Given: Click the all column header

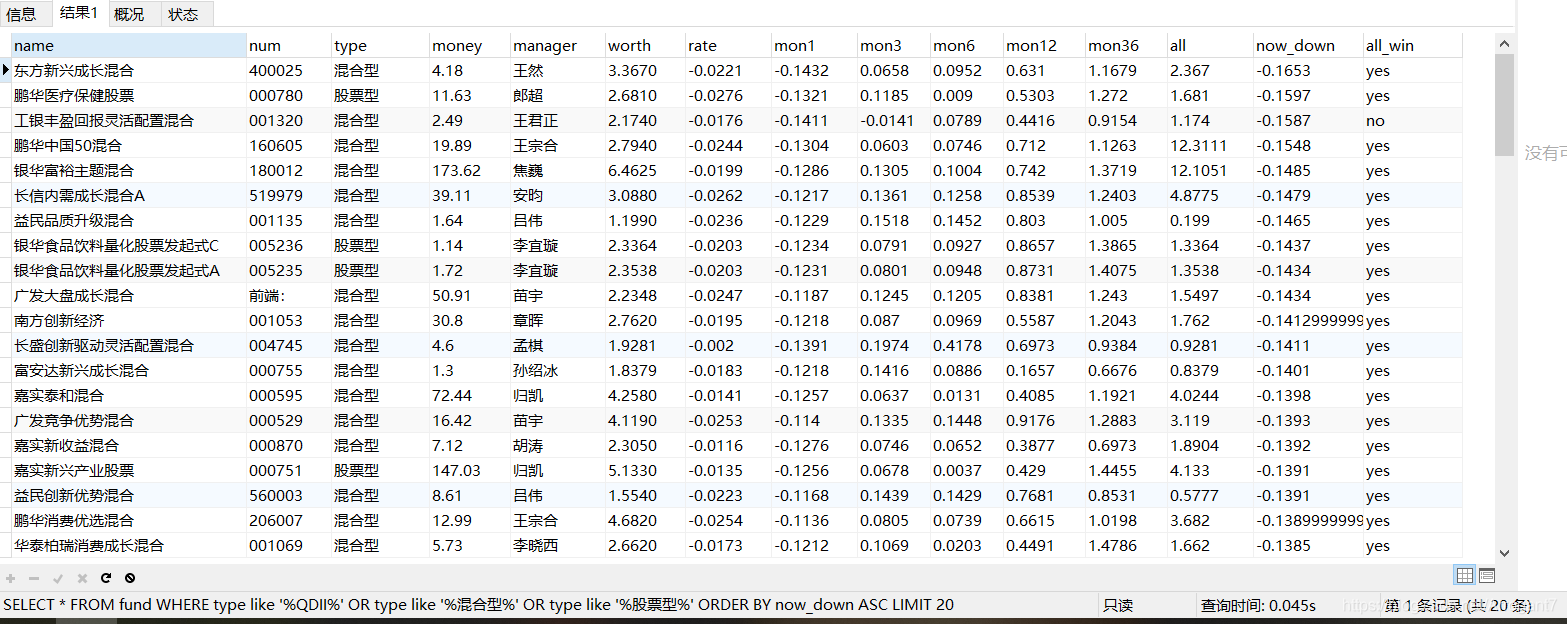Looking at the screenshot, I should click(1210, 45).
